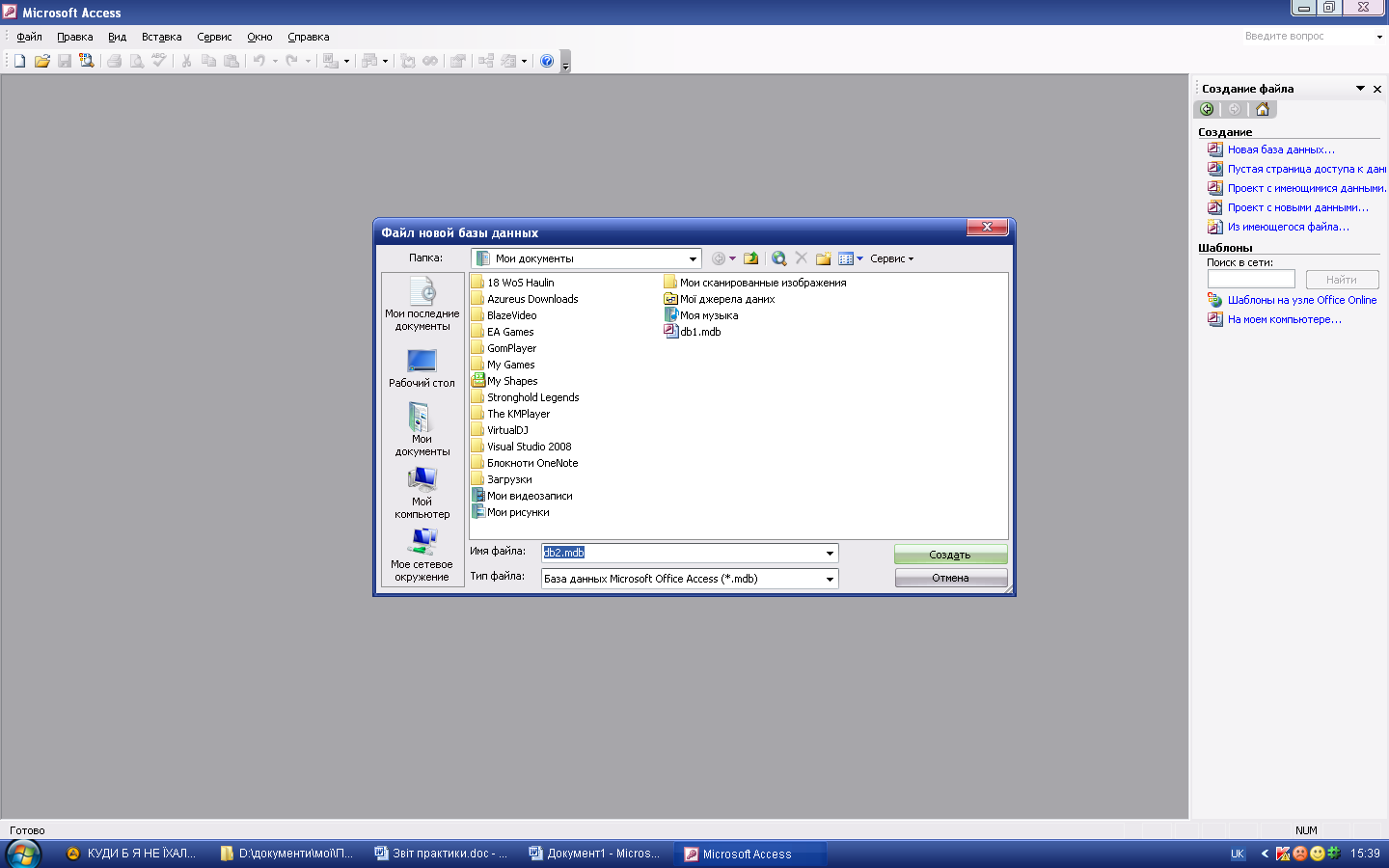Viewport: 1389px width, 868px height.
Task: Select Desktop place (Рабочий стол)
Action: click(422, 368)
